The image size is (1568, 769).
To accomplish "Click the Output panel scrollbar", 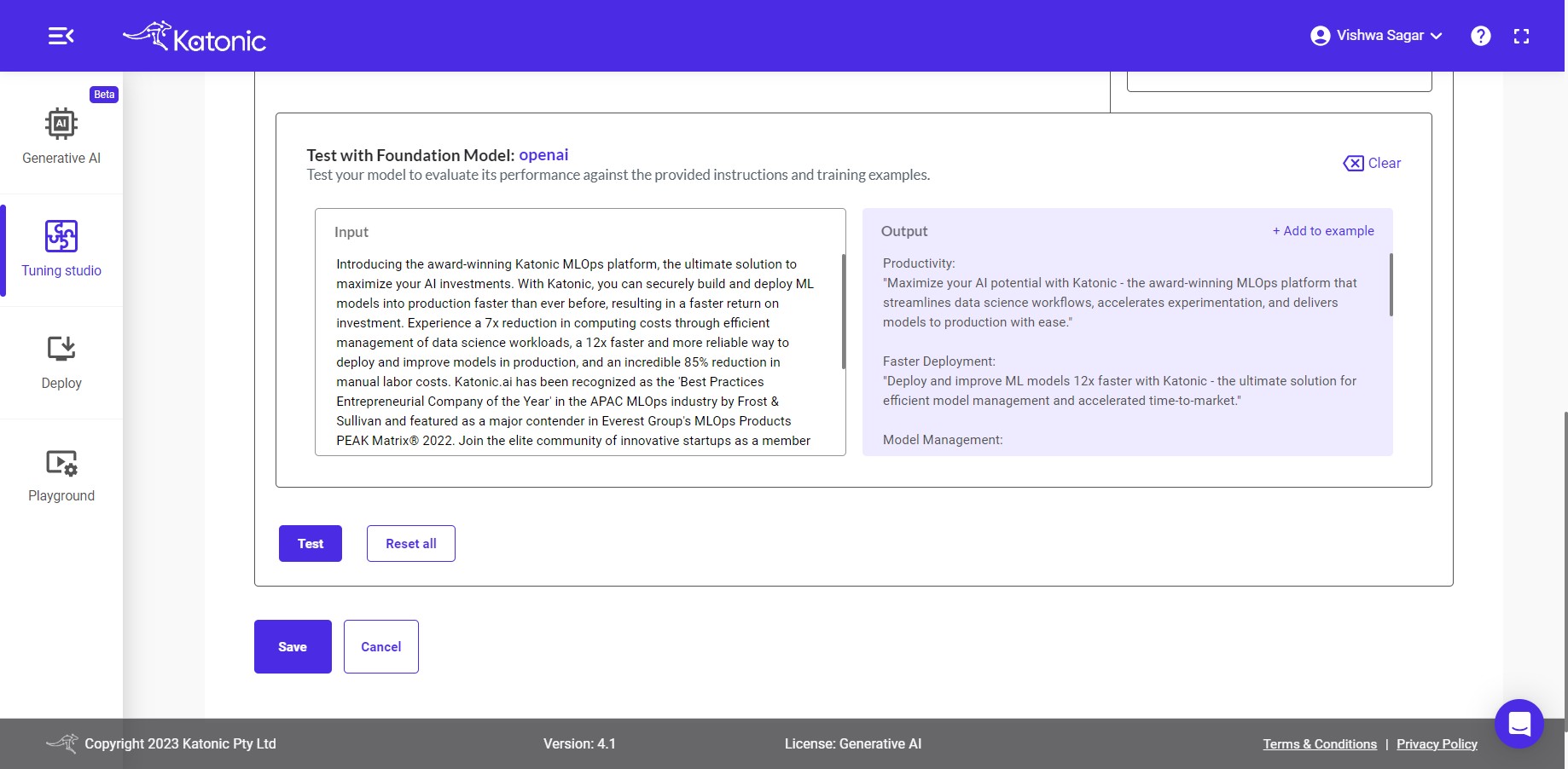I will [x=1391, y=285].
